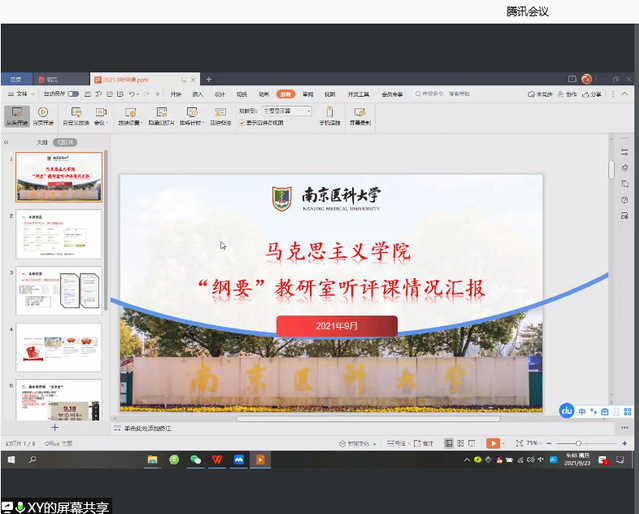The height and width of the screenshot is (514, 639).
Task: Open WPS Office icon on the taskbar
Action: tap(217, 460)
